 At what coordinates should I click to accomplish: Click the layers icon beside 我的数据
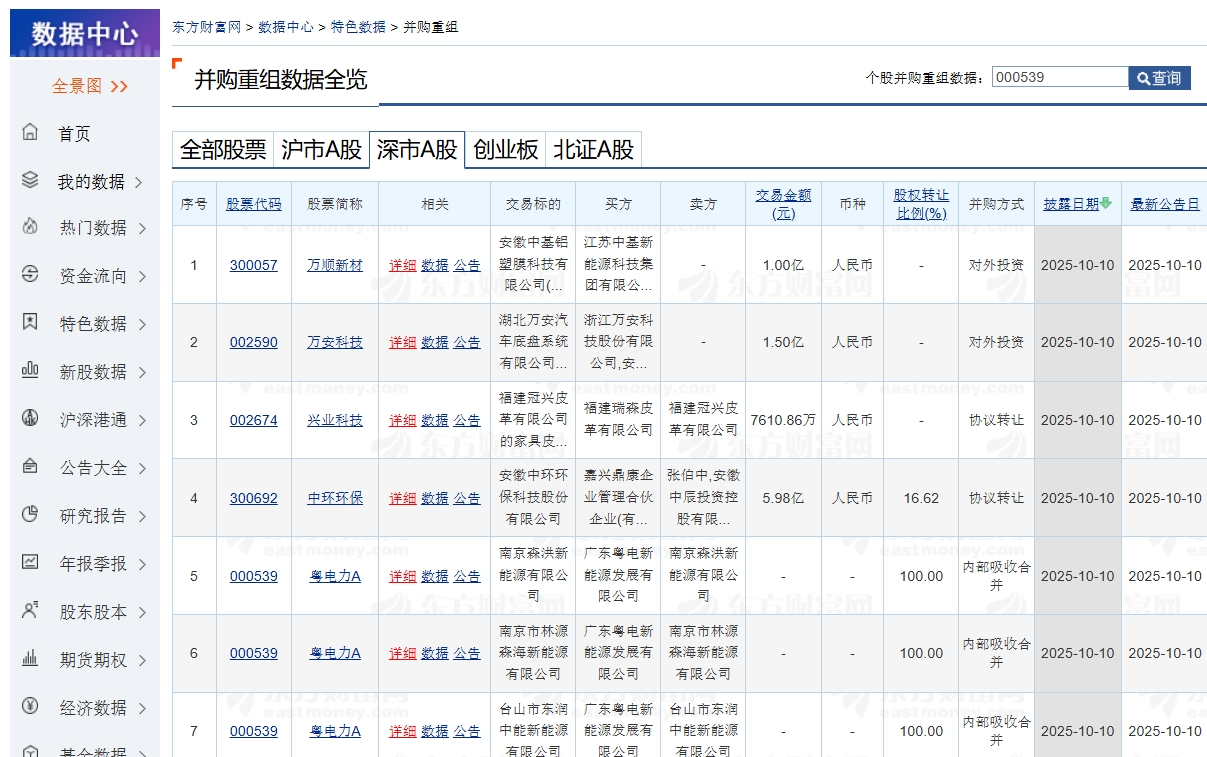coord(30,180)
